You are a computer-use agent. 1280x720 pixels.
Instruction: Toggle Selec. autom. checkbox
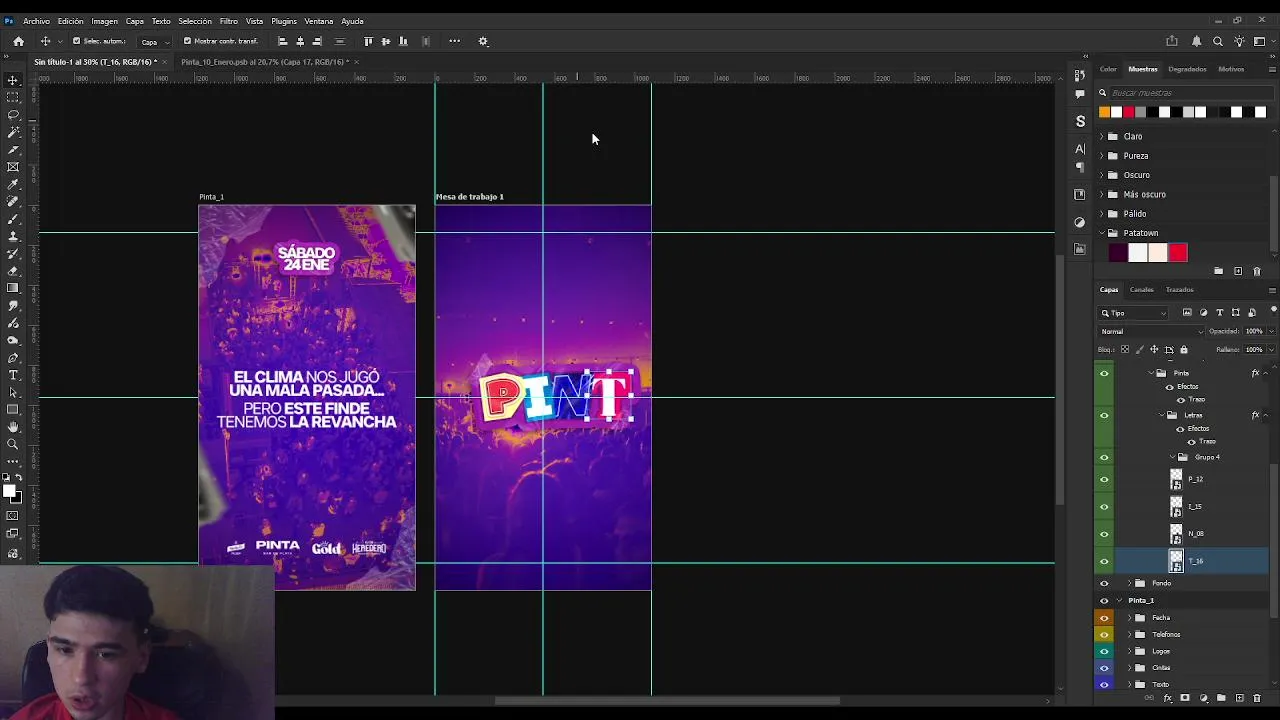click(x=77, y=41)
